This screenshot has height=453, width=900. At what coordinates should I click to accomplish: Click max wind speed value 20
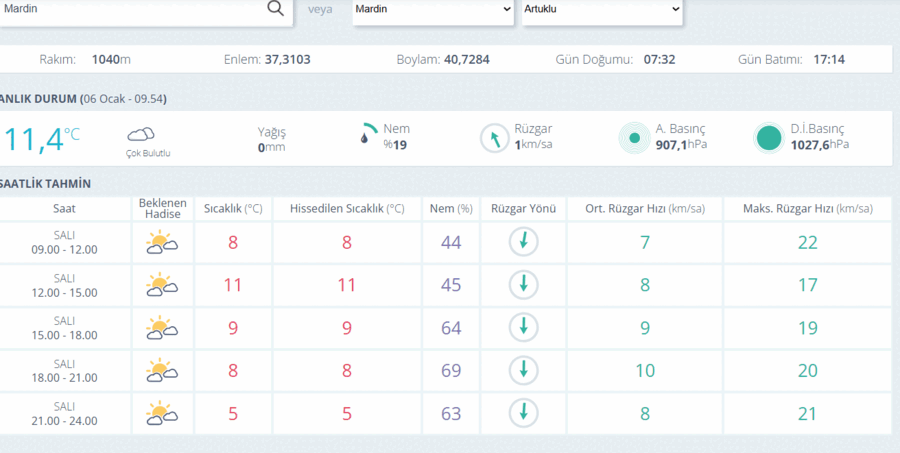pyautogui.click(x=808, y=370)
